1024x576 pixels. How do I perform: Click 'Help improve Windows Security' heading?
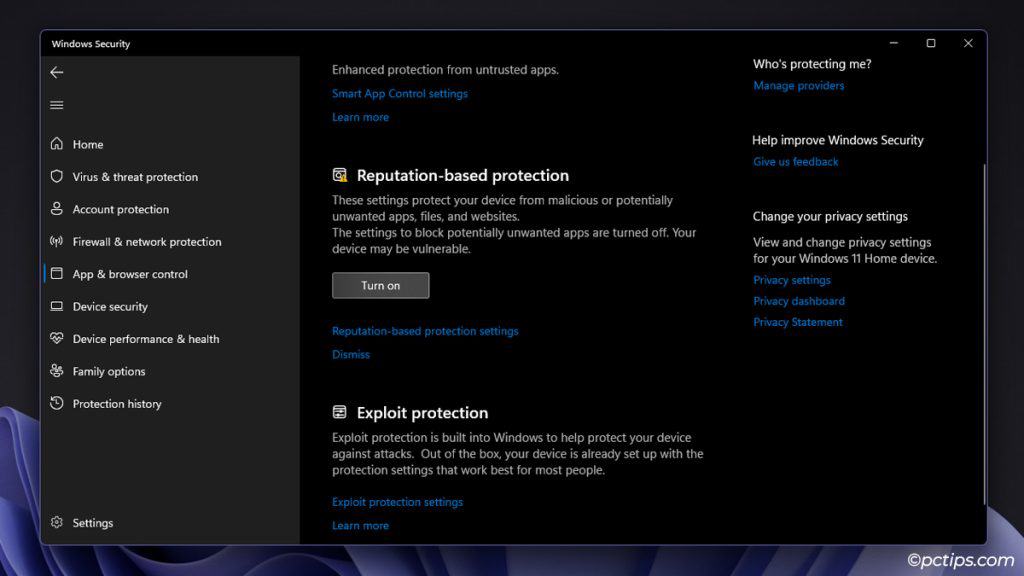[x=837, y=140]
